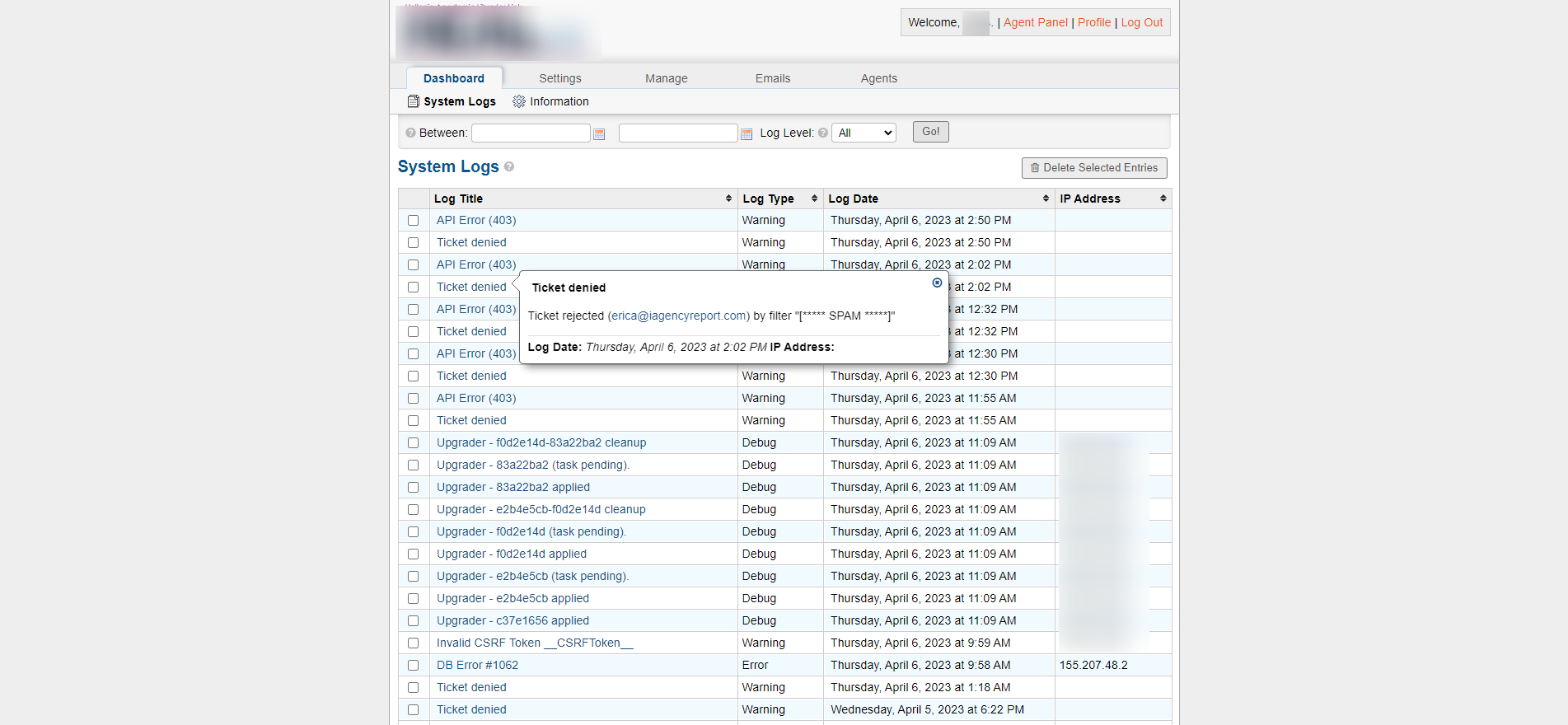The width and height of the screenshot is (1568, 725).
Task: Click the System Logs page icon
Action: (414, 101)
